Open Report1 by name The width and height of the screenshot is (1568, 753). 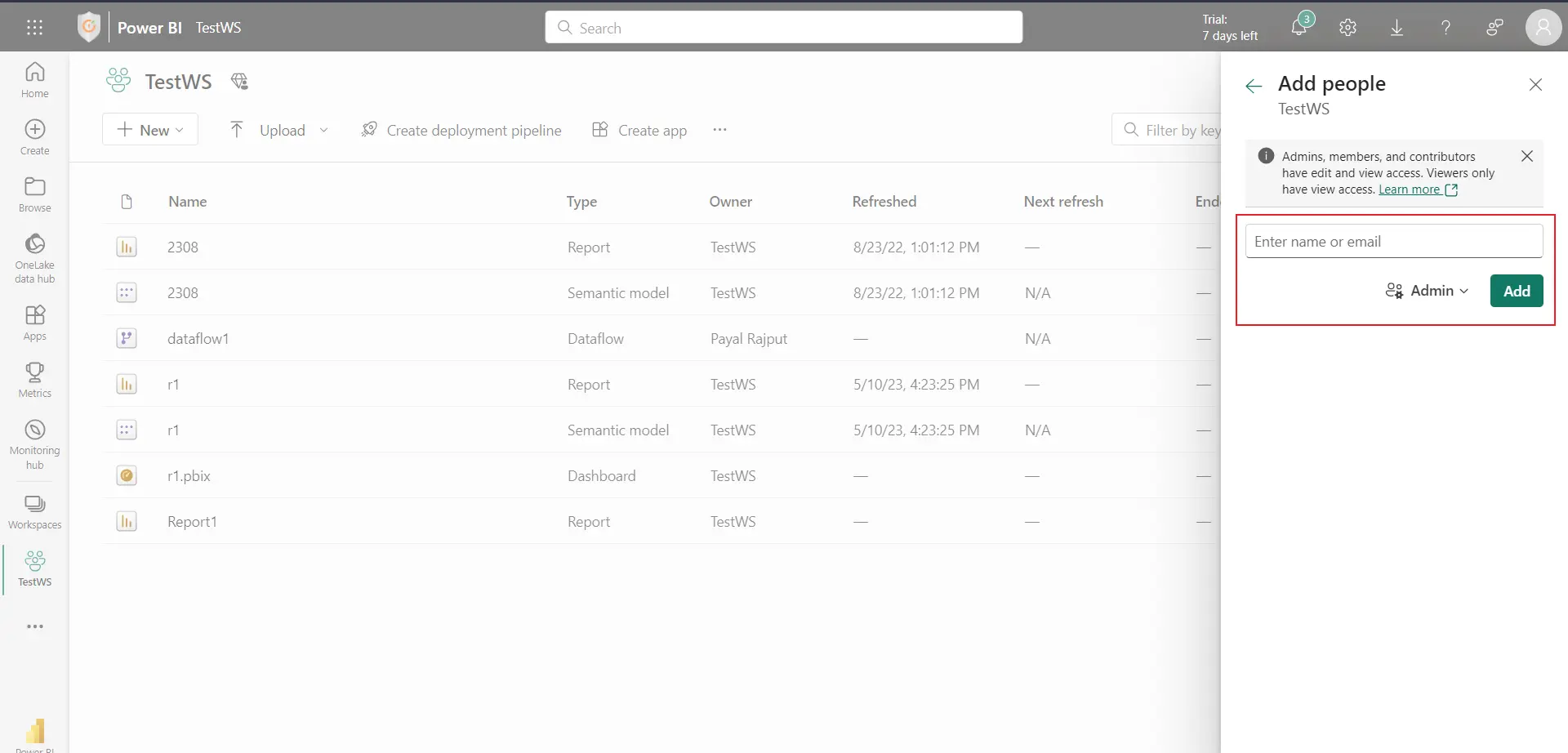point(192,521)
